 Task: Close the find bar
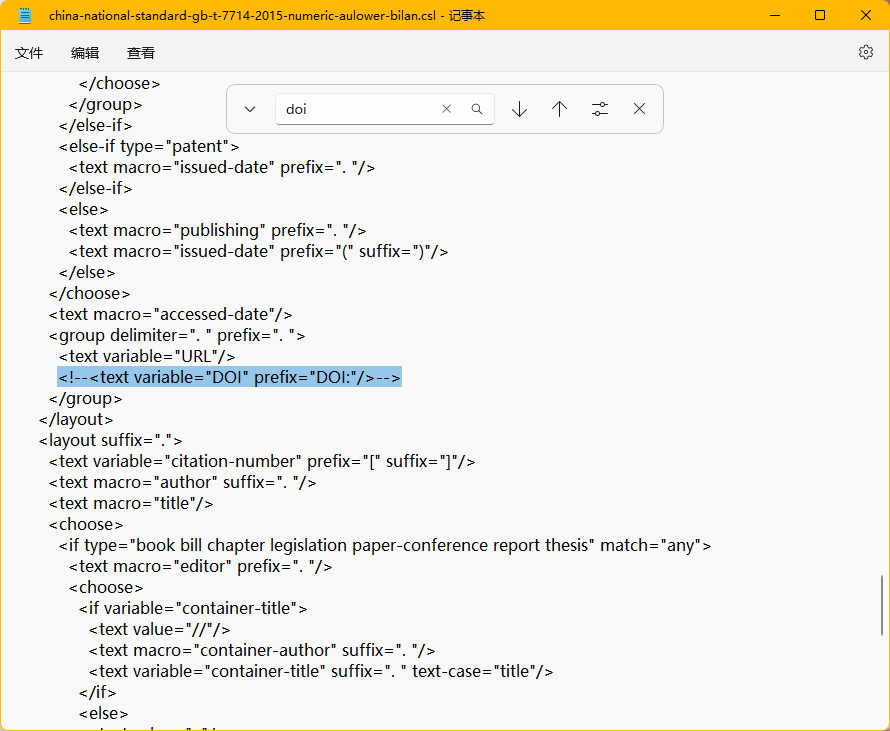(640, 109)
